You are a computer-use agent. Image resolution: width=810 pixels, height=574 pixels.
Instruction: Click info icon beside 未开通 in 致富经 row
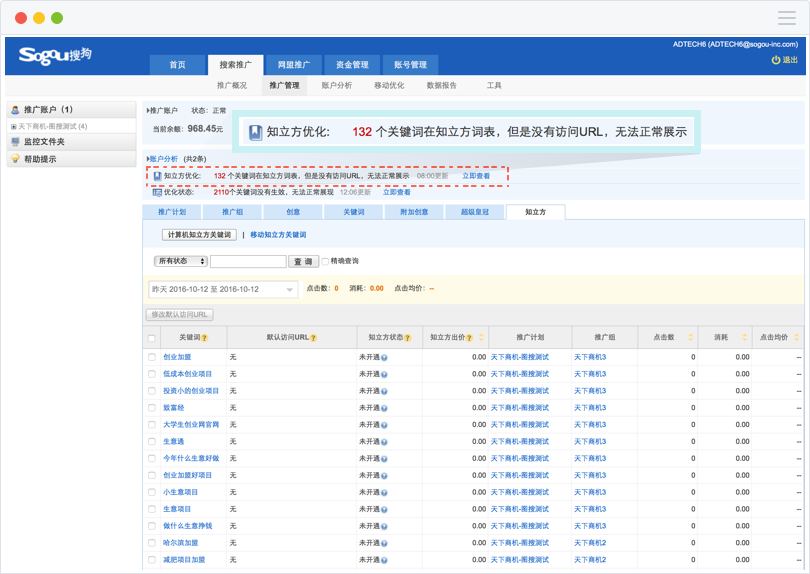pos(384,408)
